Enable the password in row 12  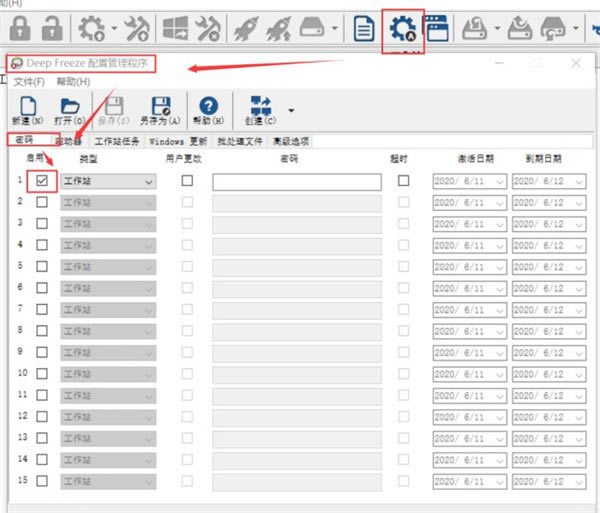tap(42, 416)
